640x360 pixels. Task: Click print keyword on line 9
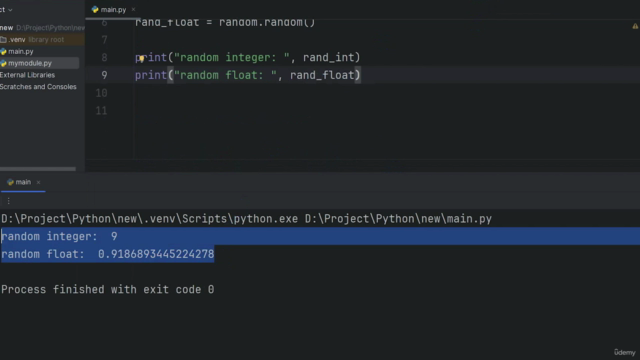pos(151,76)
